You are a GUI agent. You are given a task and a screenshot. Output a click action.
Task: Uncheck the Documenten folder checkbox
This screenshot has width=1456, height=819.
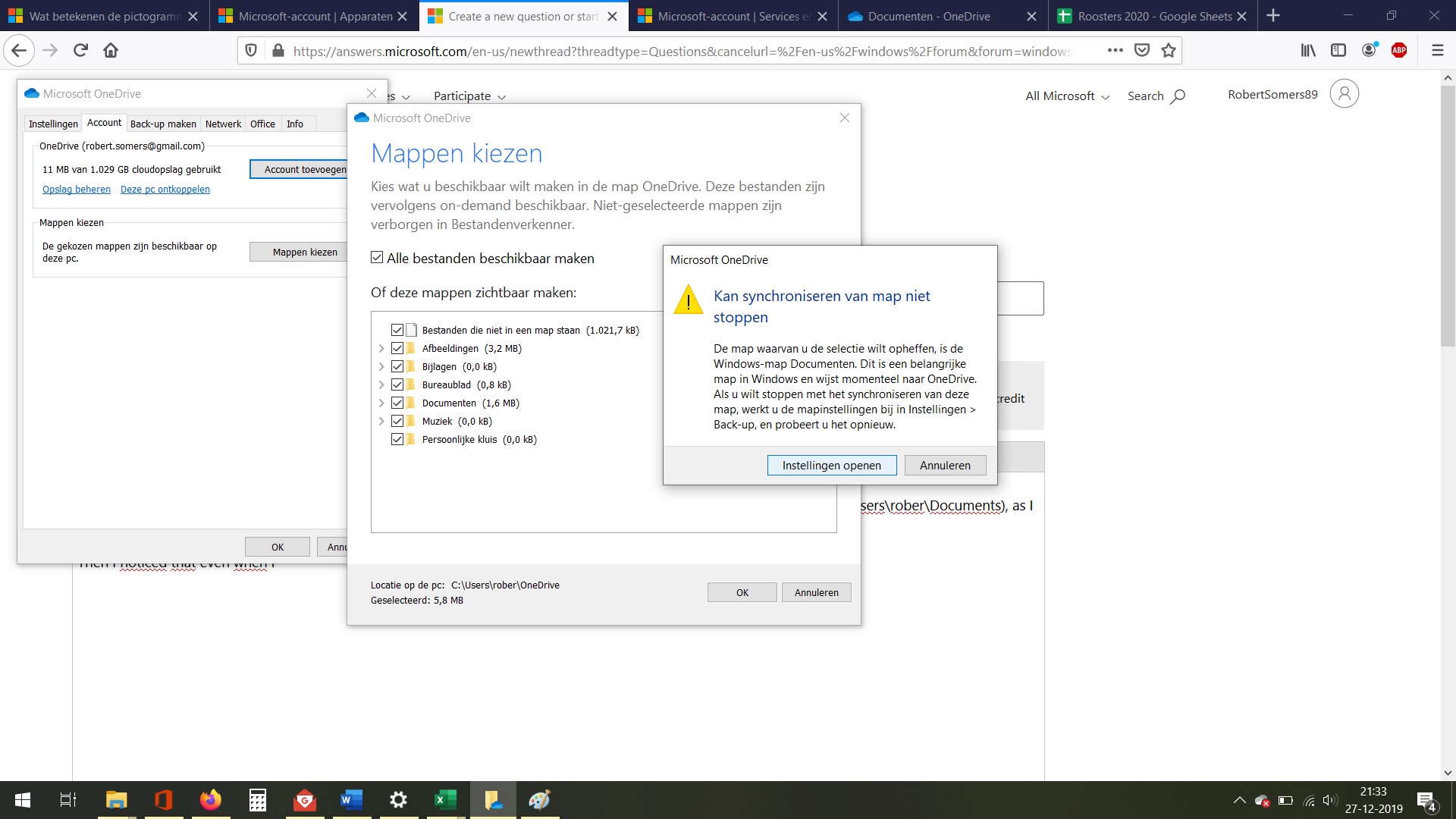pyautogui.click(x=397, y=403)
